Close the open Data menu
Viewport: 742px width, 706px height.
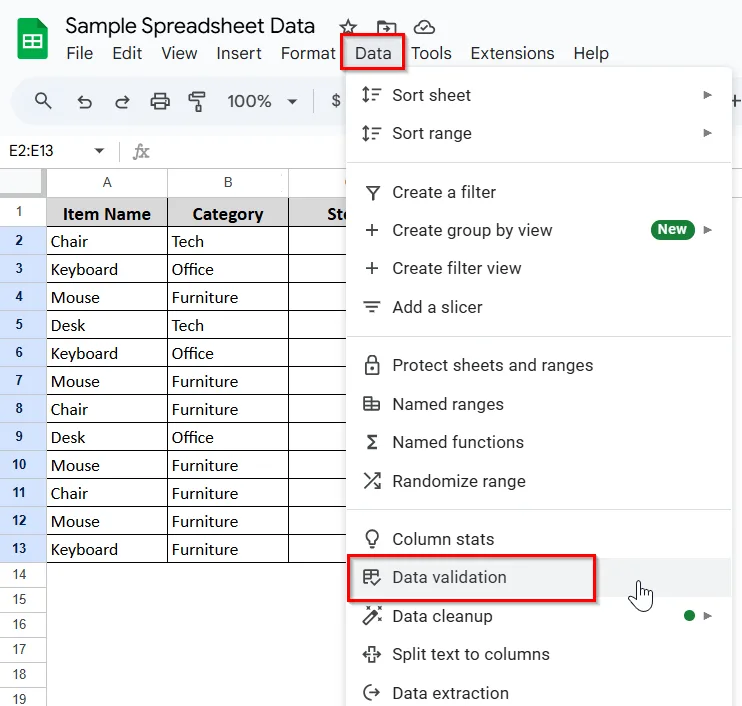[x=373, y=53]
